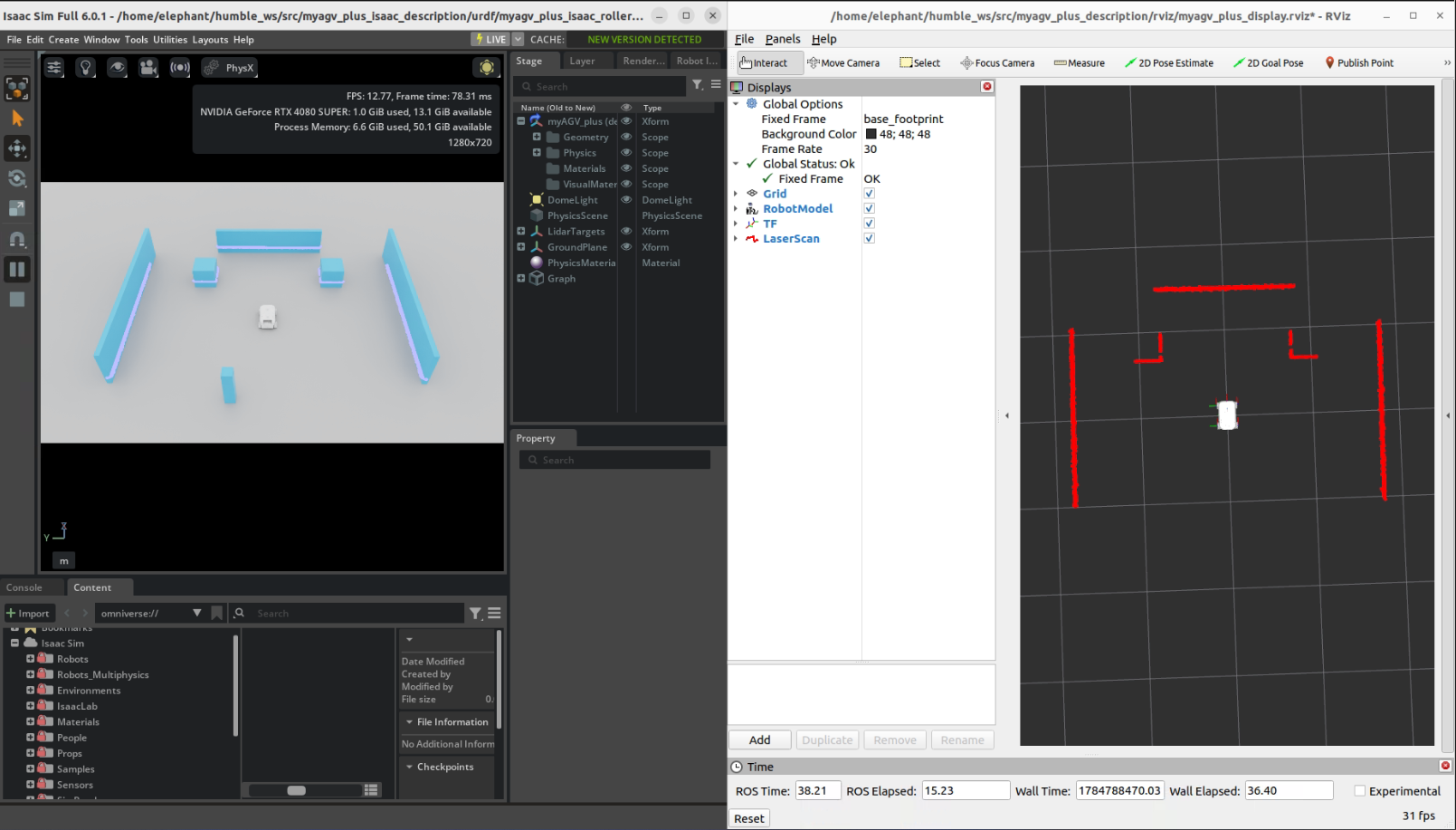Click the sun lighting icon in viewport corner
The image size is (1456, 830).
coord(487,68)
